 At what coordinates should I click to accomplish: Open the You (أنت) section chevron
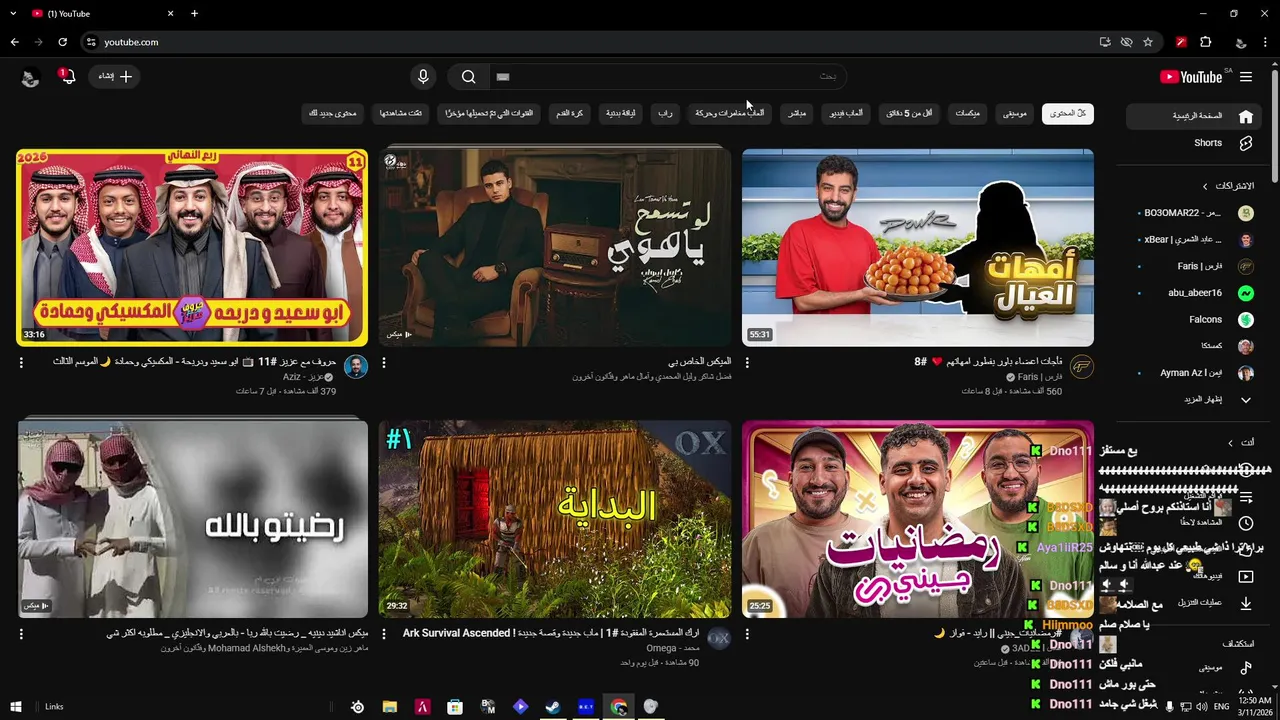[x=1230, y=442]
